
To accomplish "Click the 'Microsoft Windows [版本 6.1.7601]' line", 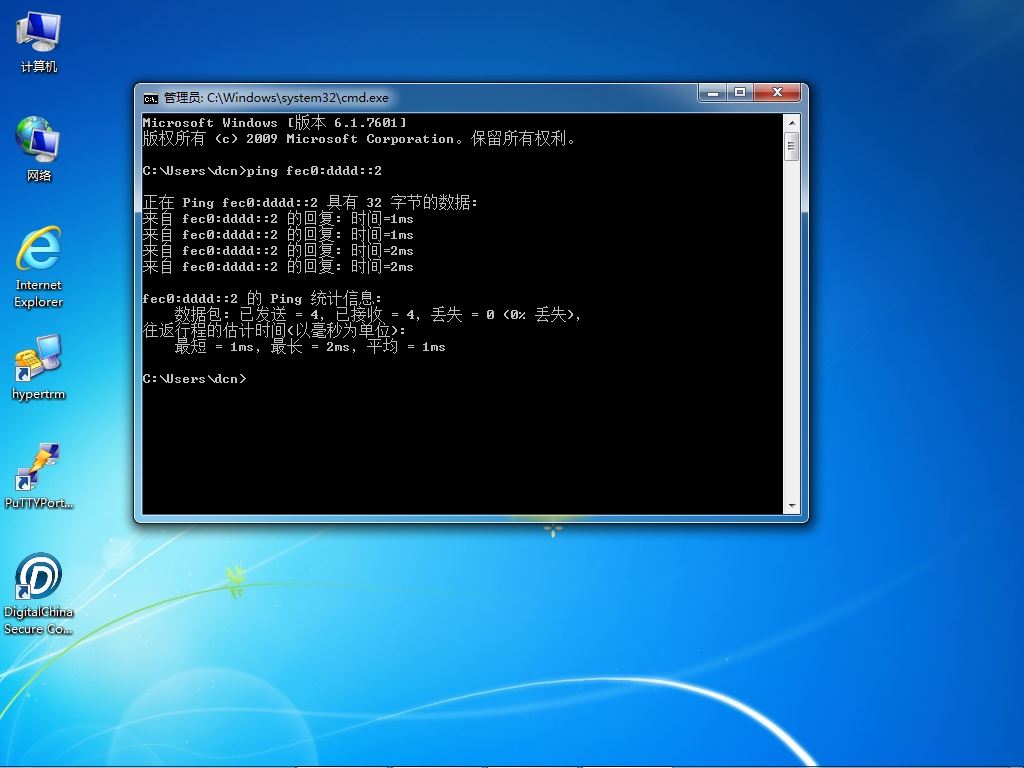I will click(274, 122).
